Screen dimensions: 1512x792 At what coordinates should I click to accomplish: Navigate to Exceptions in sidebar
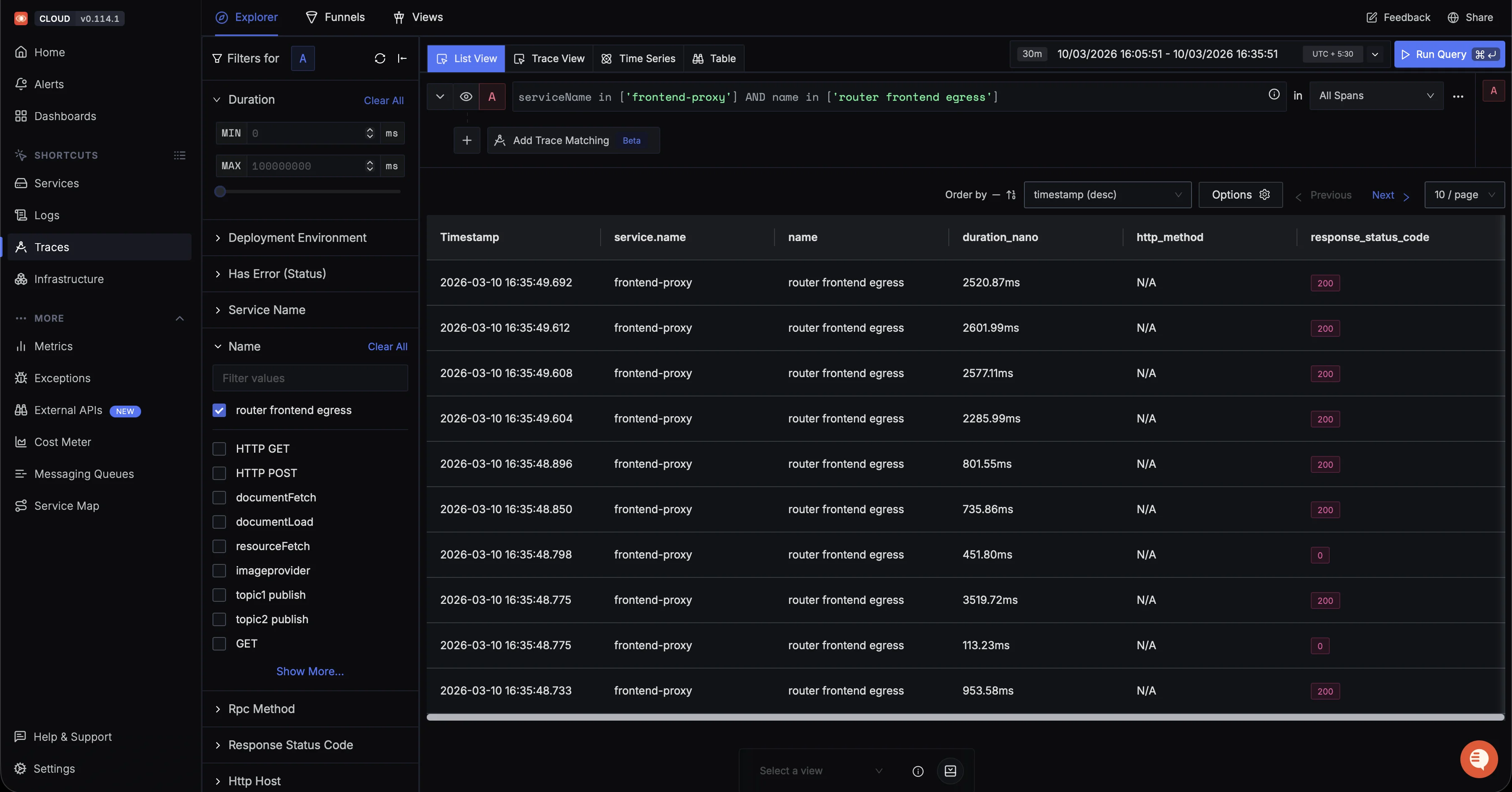point(63,378)
